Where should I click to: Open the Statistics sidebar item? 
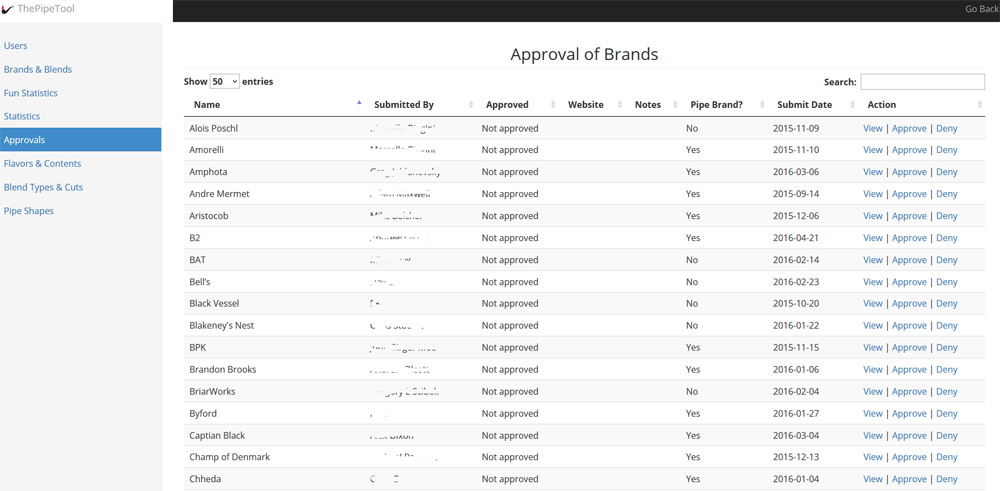[22, 116]
